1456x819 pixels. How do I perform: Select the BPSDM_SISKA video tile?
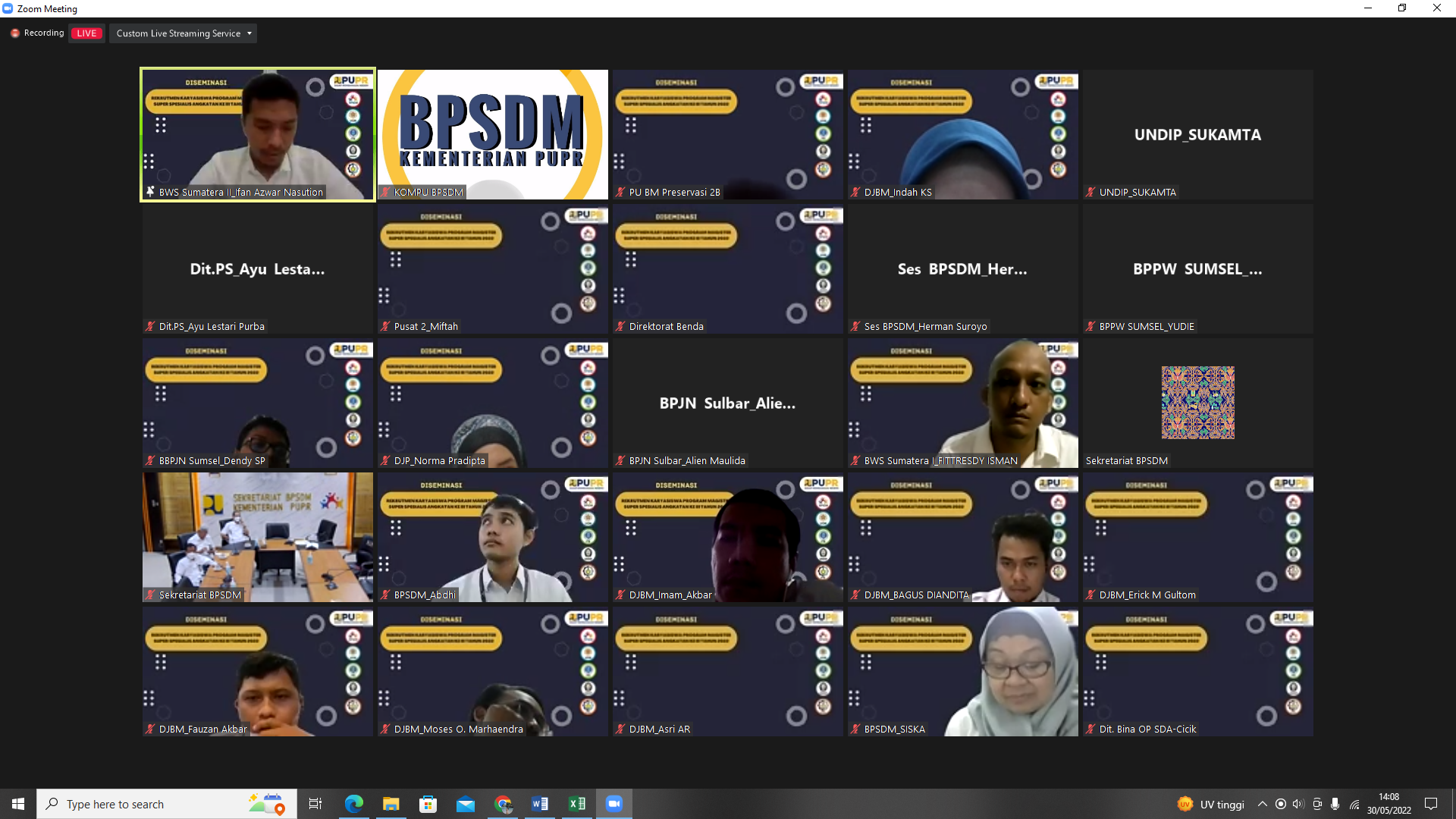963,671
